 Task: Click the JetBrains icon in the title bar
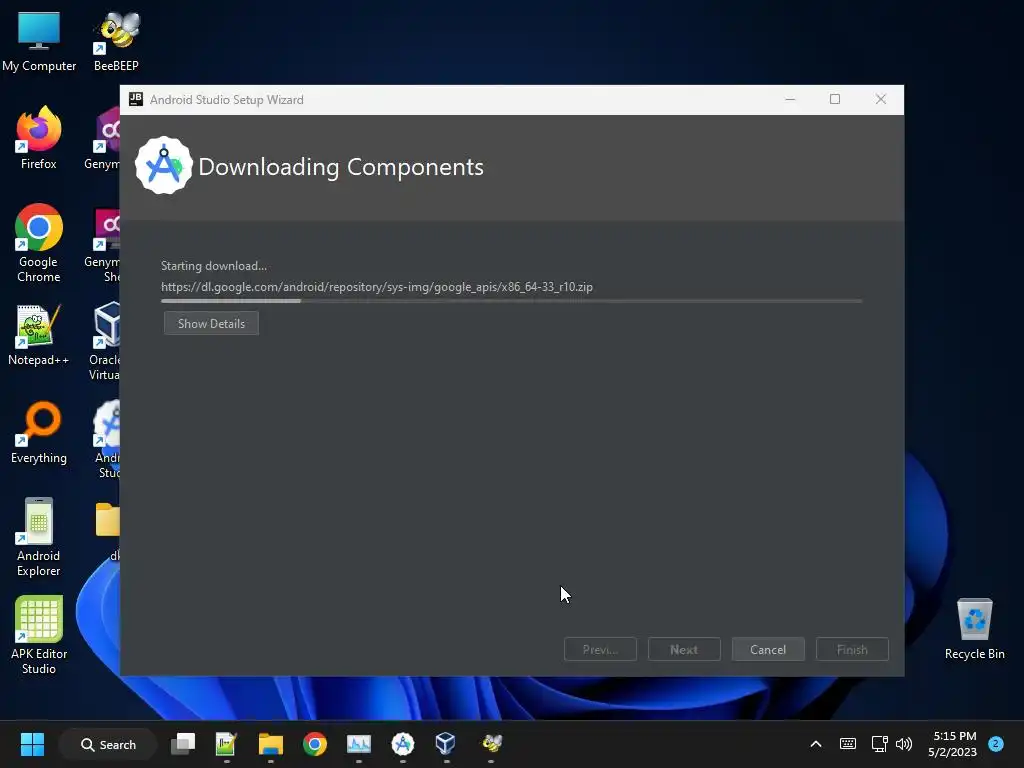pos(136,99)
